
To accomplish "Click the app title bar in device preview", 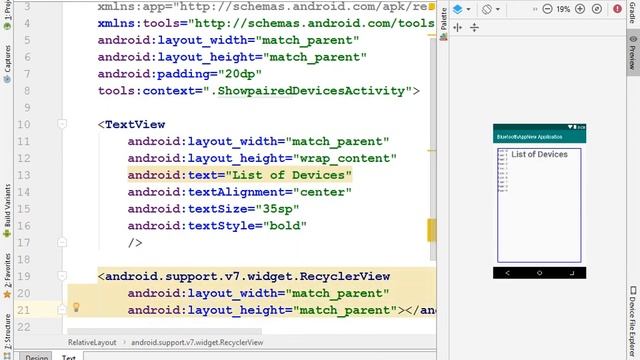I will pos(539,137).
